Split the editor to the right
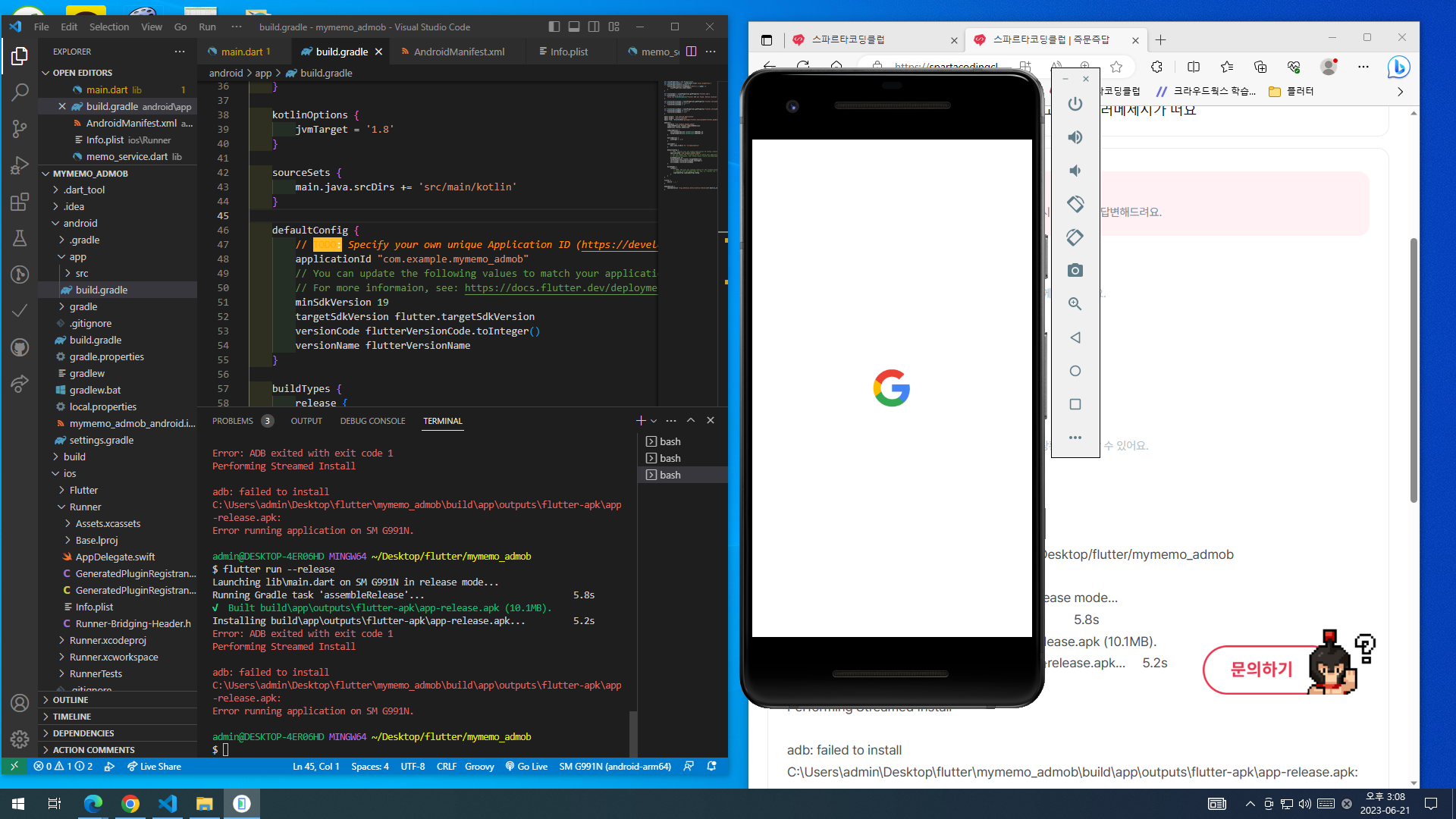The height and width of the screenshot is (819, 1456). pyautogui.click(x=691, y=52)
